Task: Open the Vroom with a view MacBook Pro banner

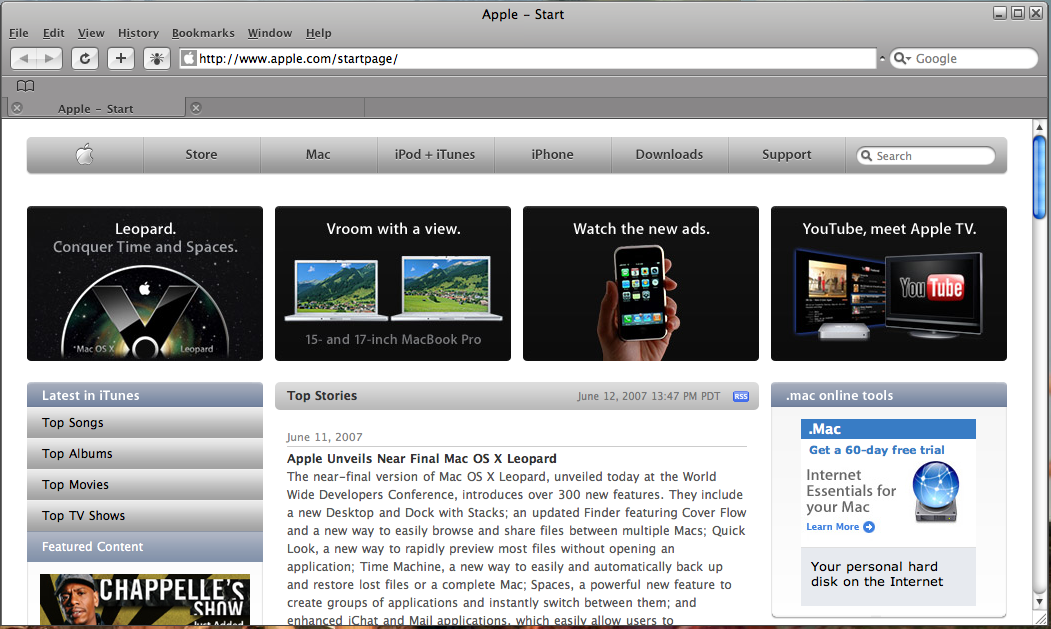Action: [x=393, y=283]
